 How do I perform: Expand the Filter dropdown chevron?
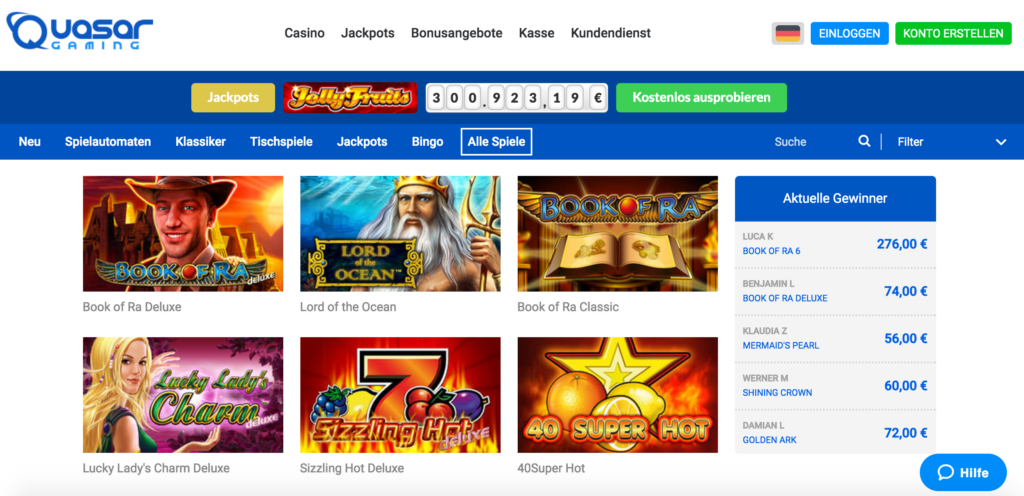tap(1000, 142)
